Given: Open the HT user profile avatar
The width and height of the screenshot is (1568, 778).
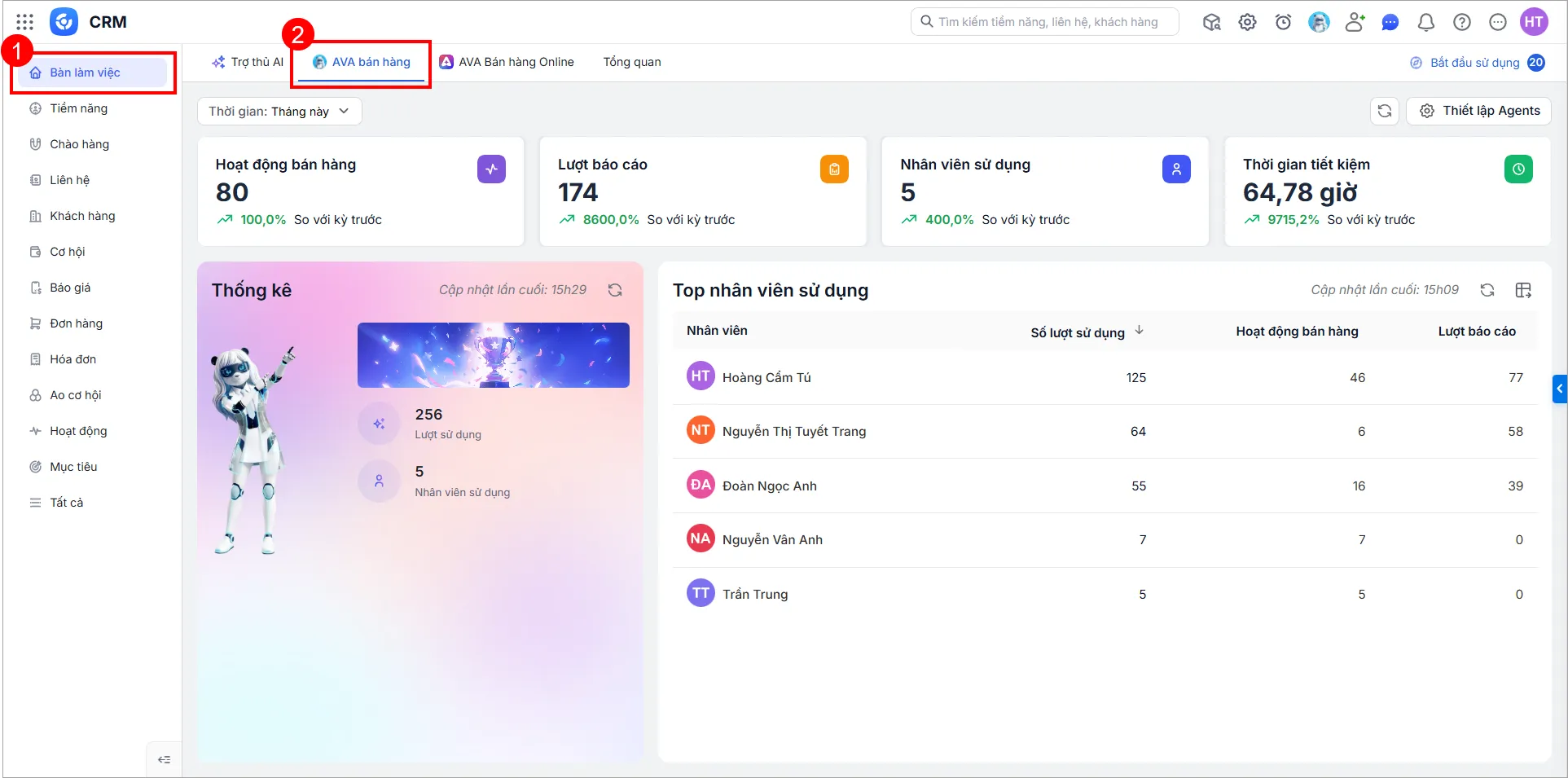Looking at the screenshot, I should 1534,22.
